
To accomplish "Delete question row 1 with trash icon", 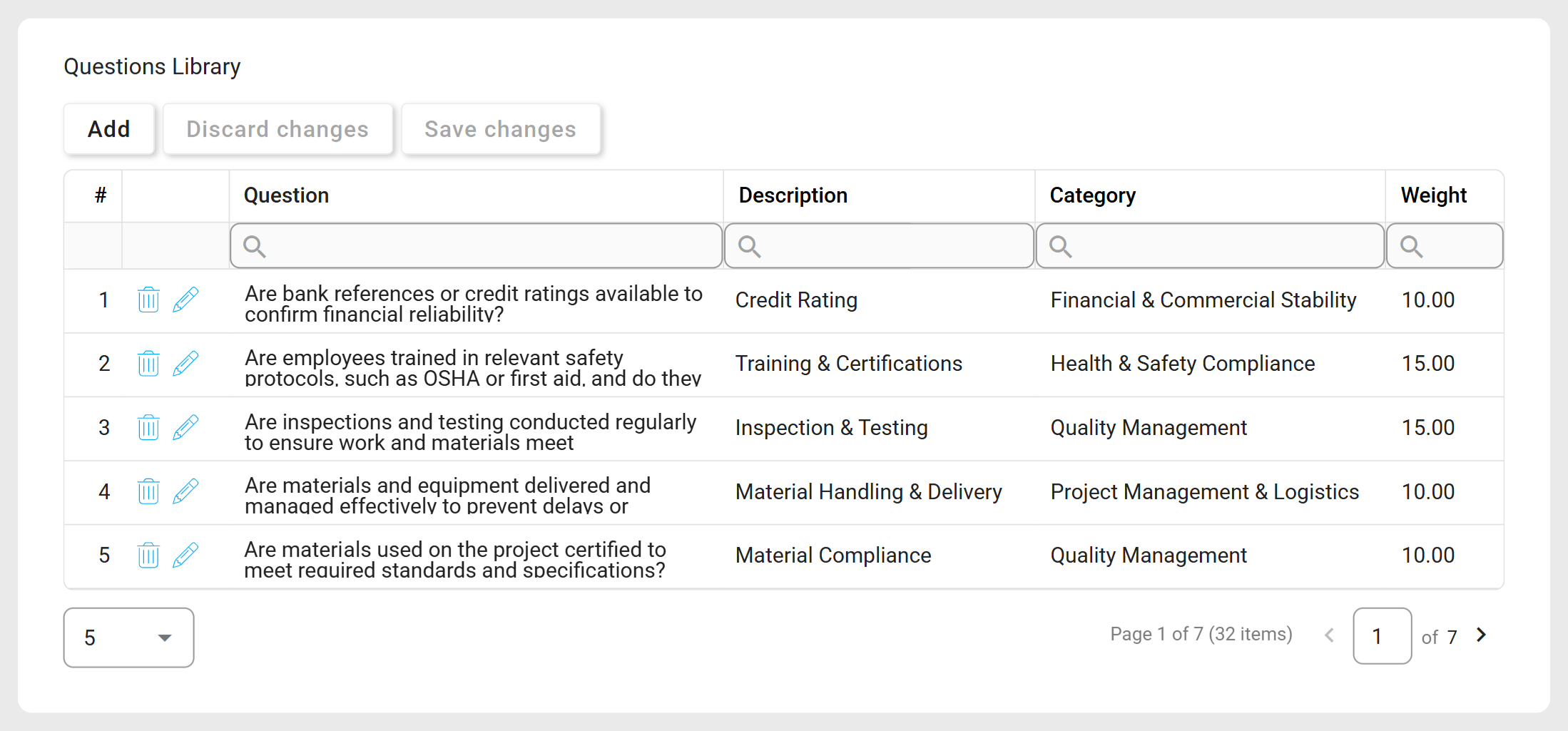I will click(x=148, y=300).
